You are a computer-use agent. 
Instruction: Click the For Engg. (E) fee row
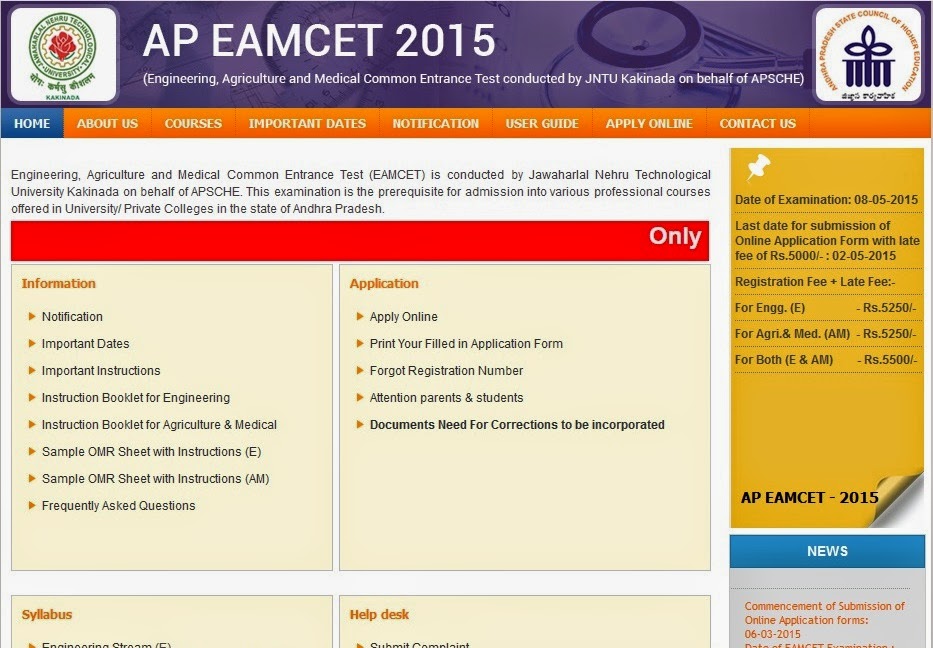pos(825,308)
